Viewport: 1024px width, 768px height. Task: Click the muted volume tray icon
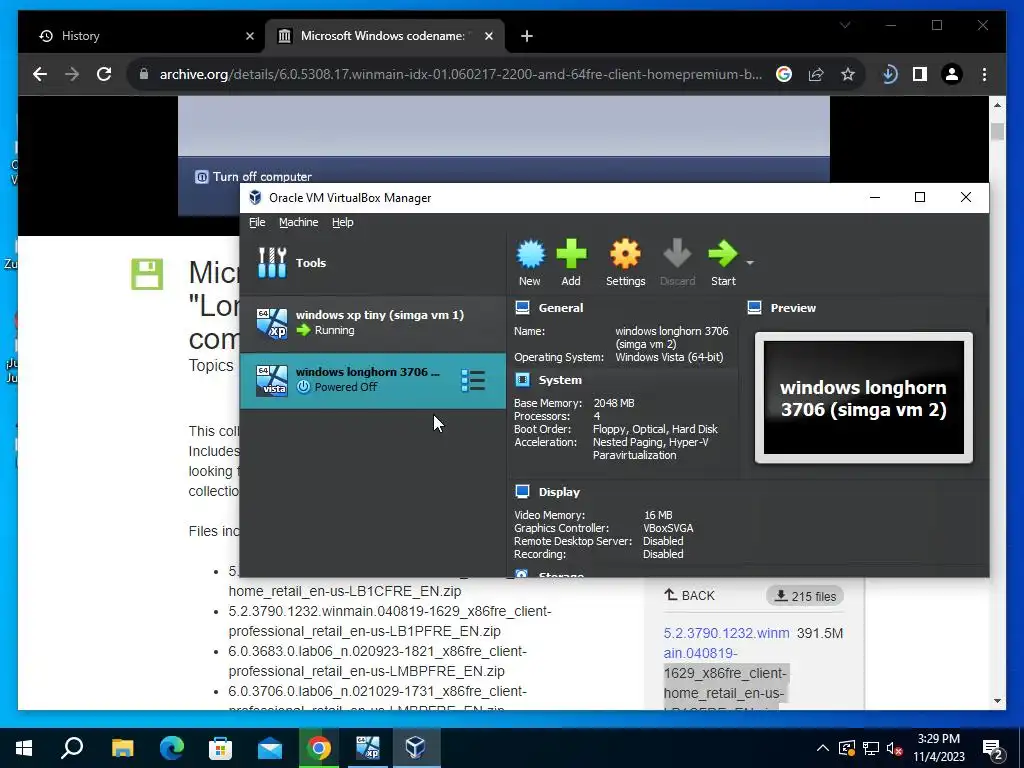point(895,748)
